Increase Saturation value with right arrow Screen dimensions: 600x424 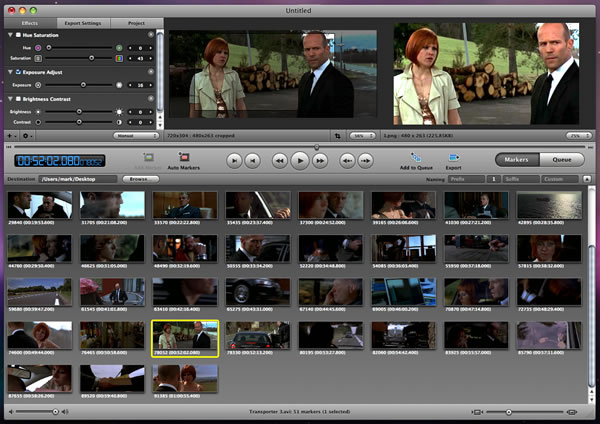150,59
